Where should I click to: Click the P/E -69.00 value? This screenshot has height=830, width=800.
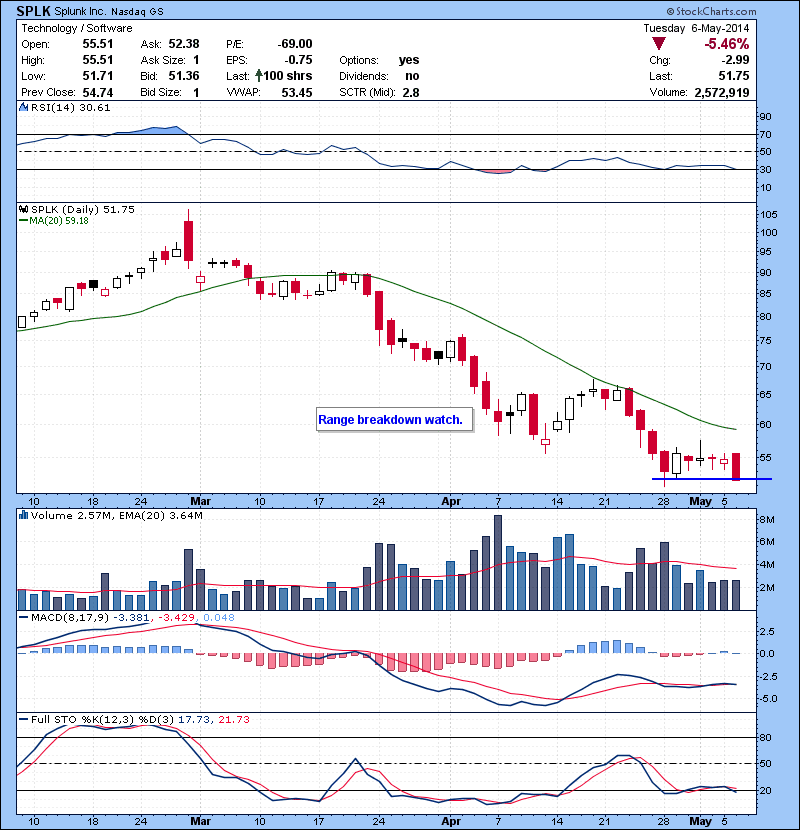click(x=295, y=44)
